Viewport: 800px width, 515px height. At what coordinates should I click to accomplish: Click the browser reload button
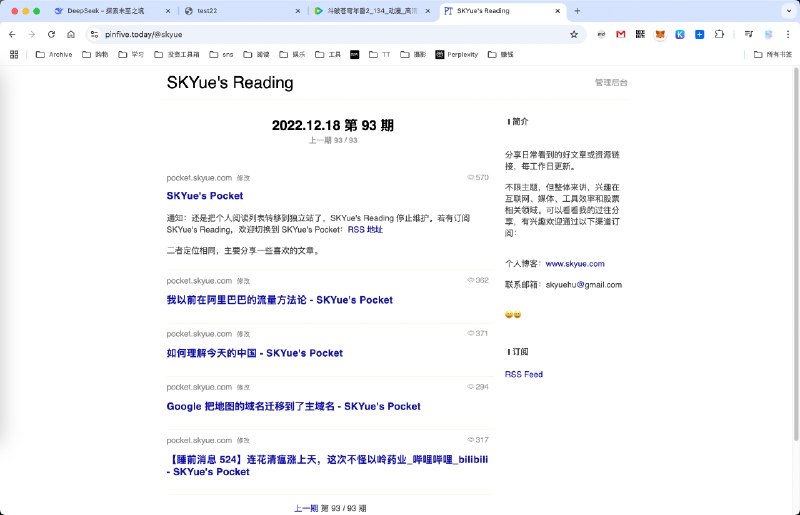point(51,34)
